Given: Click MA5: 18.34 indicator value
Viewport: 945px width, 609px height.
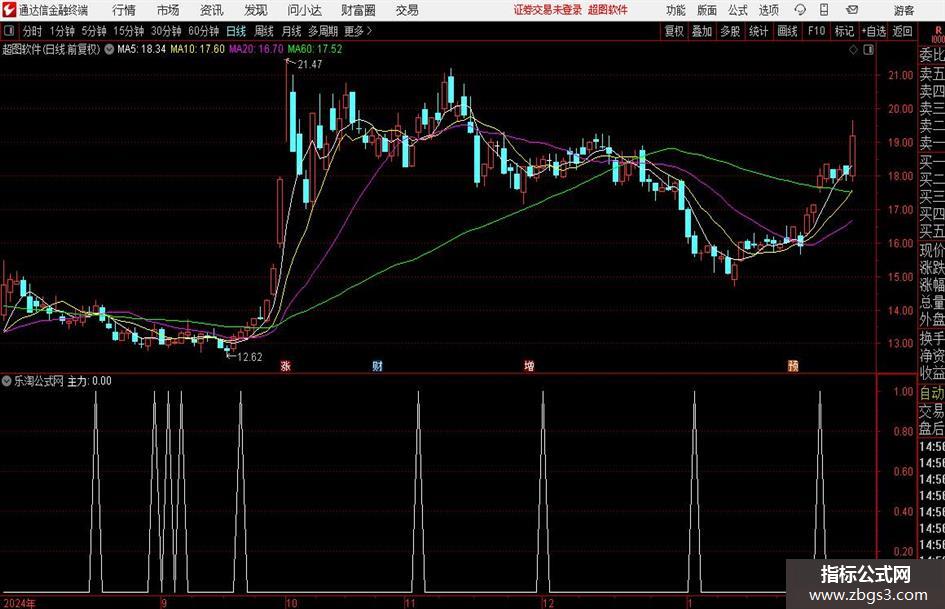Looking at the screenshot, I should click(x=141, y=49).
